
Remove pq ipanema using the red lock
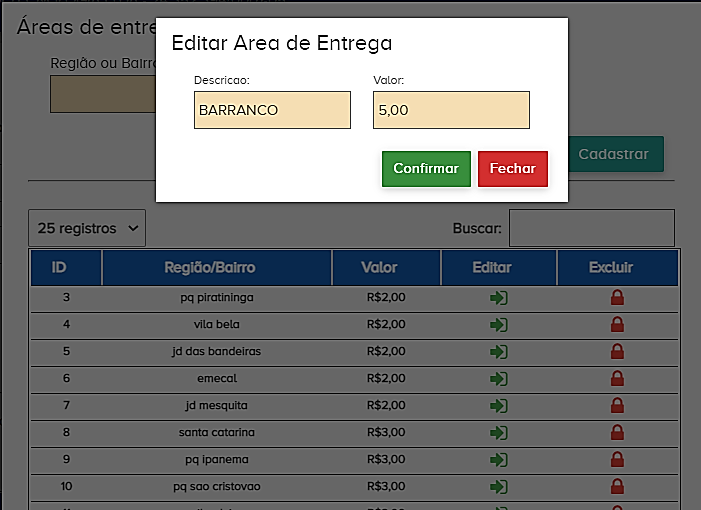tap(617, 460)
